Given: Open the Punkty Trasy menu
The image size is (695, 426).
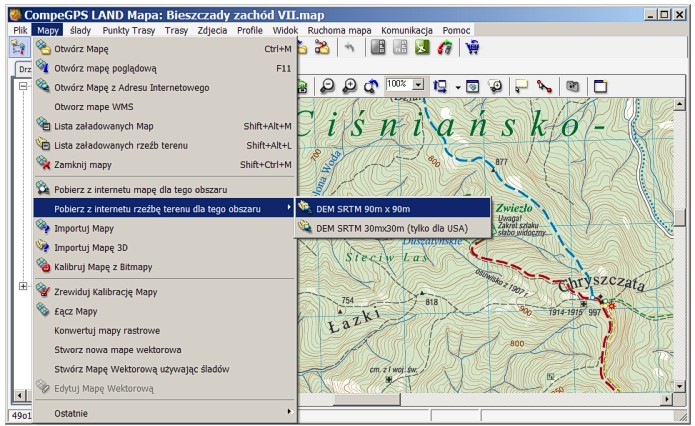Looking at the screenshot, I should pos(129,30).
